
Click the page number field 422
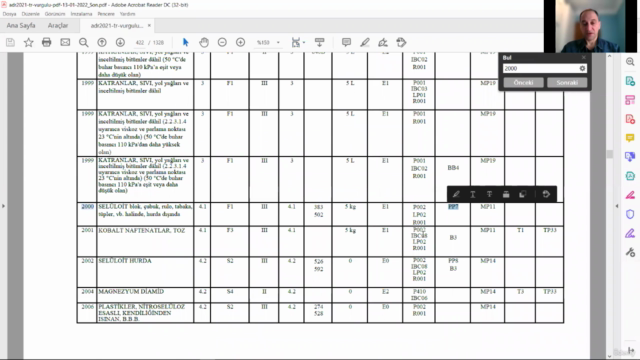(140, 42)
